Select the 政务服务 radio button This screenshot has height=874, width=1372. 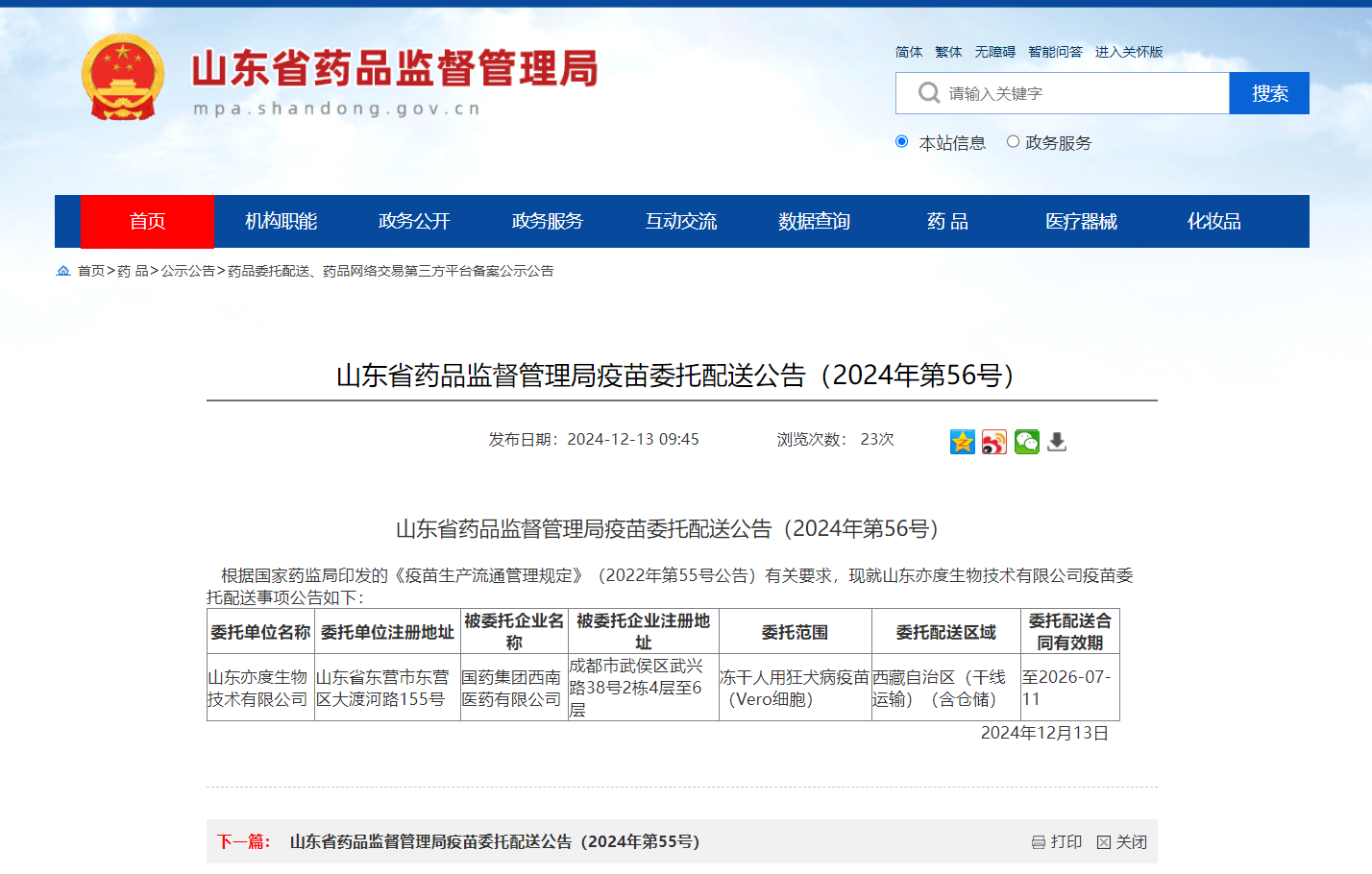(x=1013, y=142)
